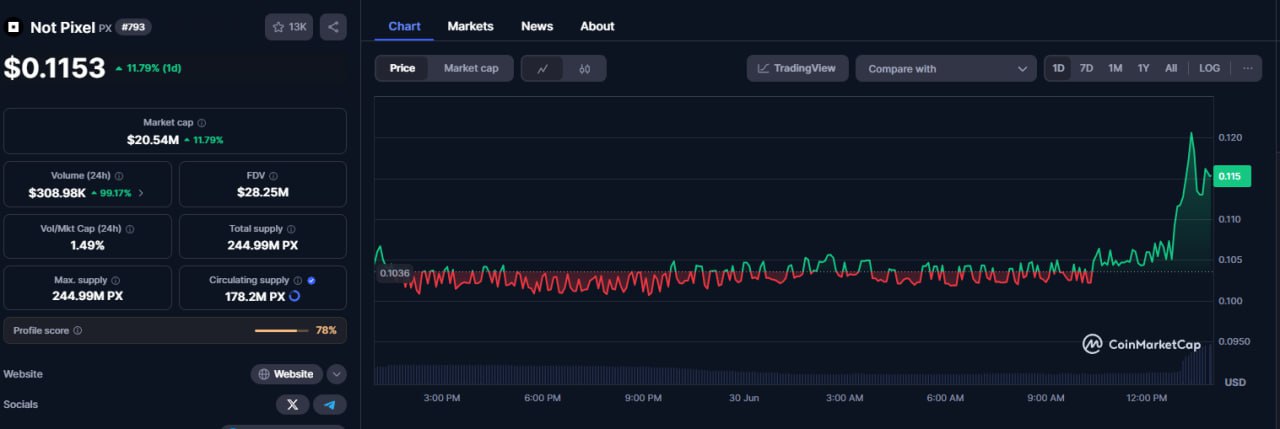Switch to the Chart tab
This screenshot has width=1280, height=429.
click(x=404, y=26)
